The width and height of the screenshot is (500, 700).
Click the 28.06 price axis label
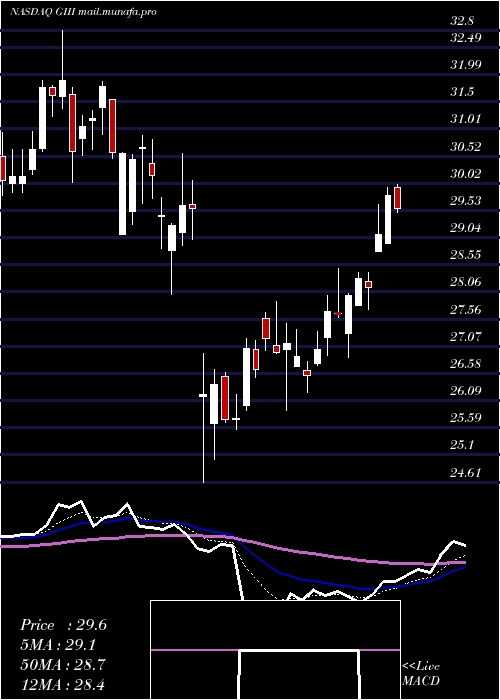tap(466, 282)
